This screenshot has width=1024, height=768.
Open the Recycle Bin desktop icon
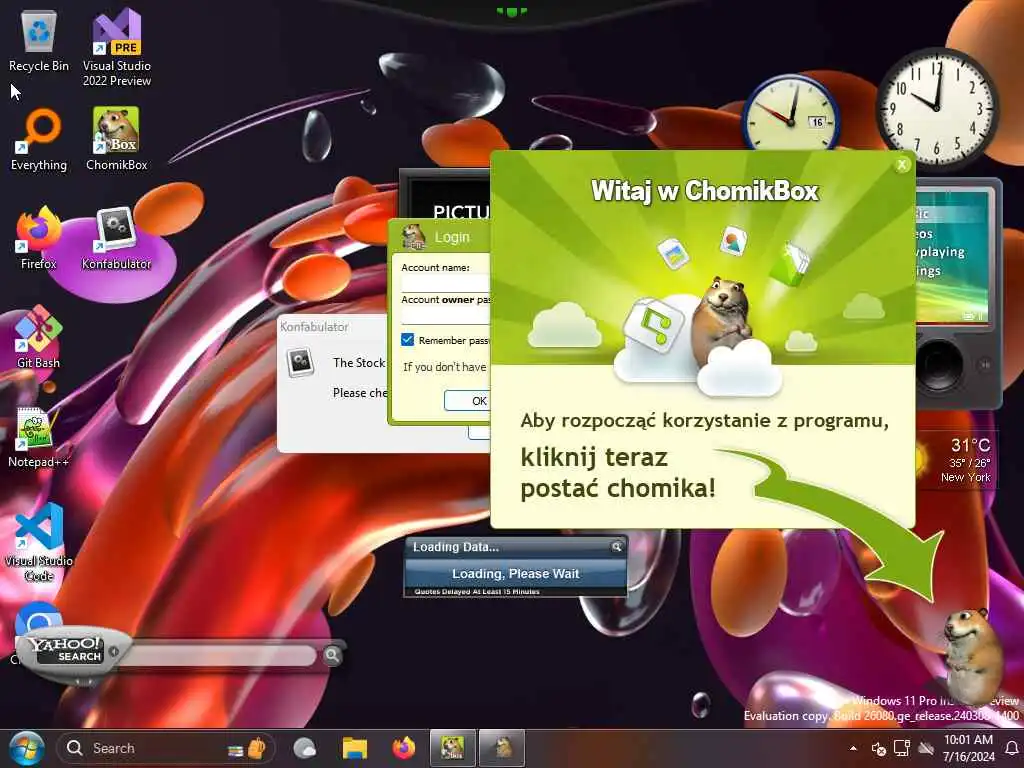[39, 41]
